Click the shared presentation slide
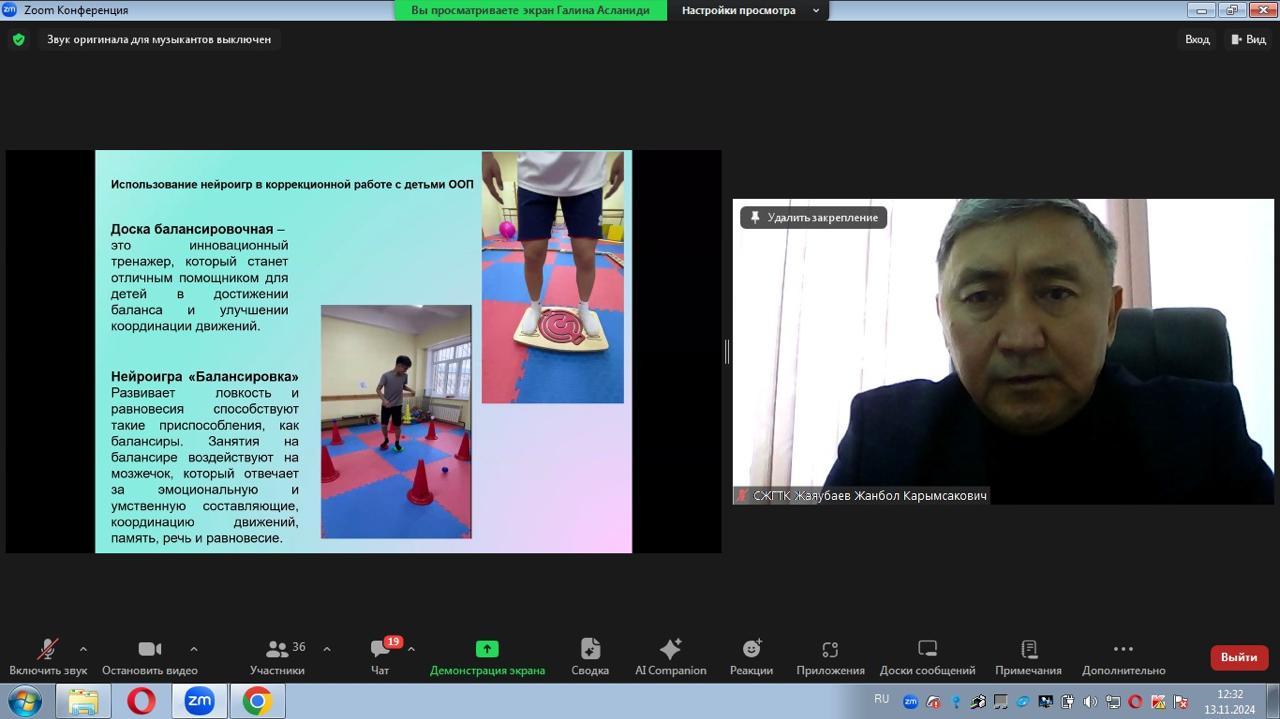 click(363, 351)
